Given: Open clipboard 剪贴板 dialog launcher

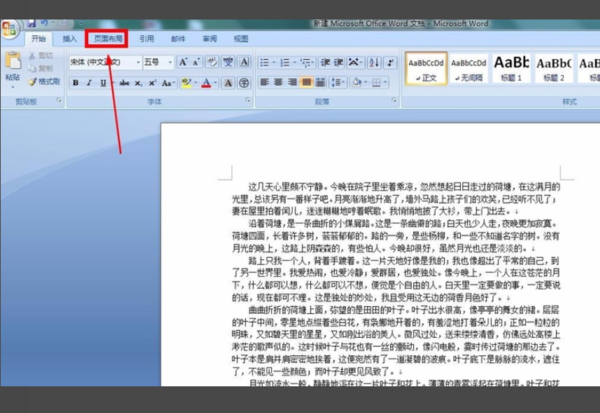Looking at the screenshot, I should coord(59,100).
